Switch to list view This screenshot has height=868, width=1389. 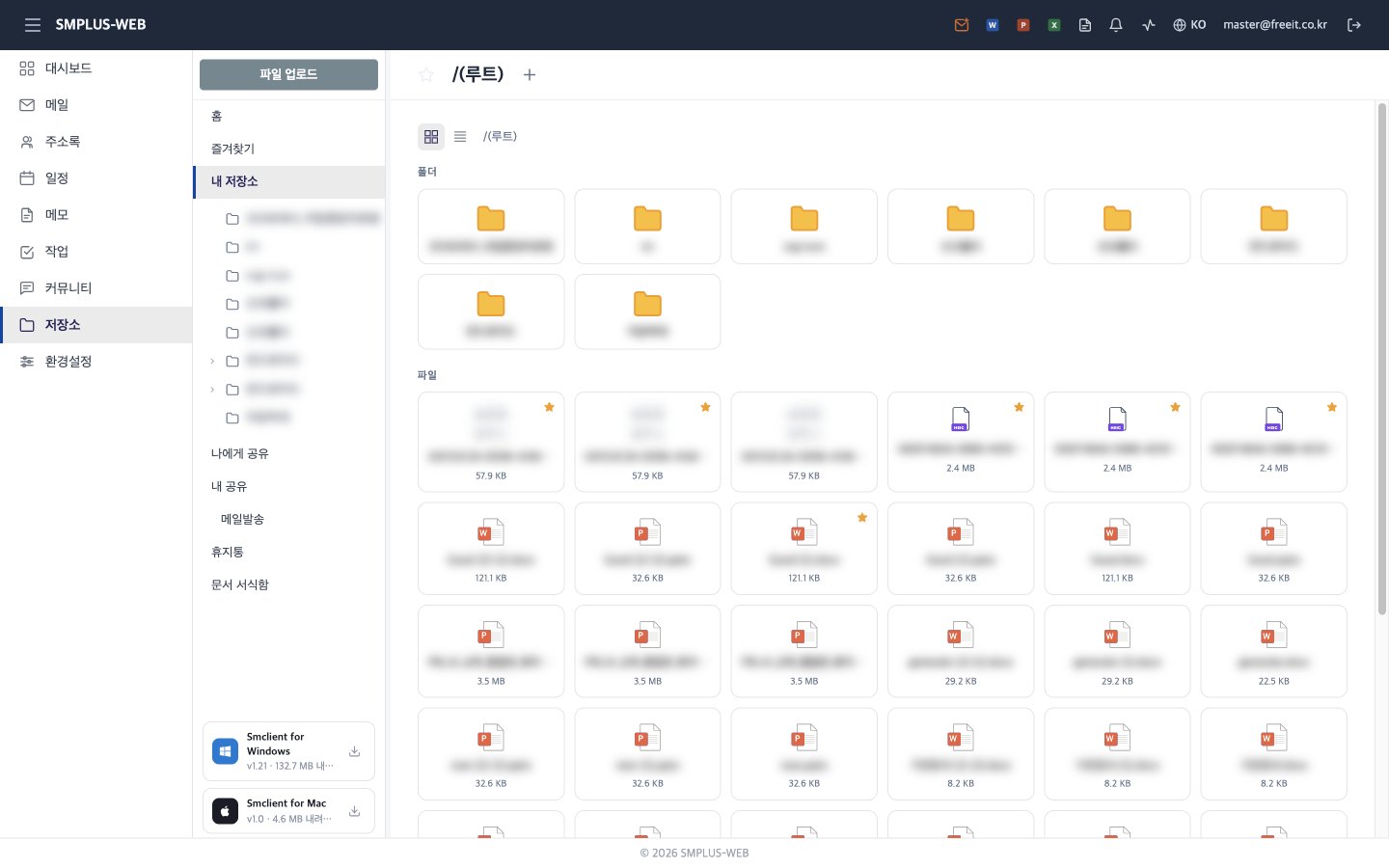pos(460,137)
